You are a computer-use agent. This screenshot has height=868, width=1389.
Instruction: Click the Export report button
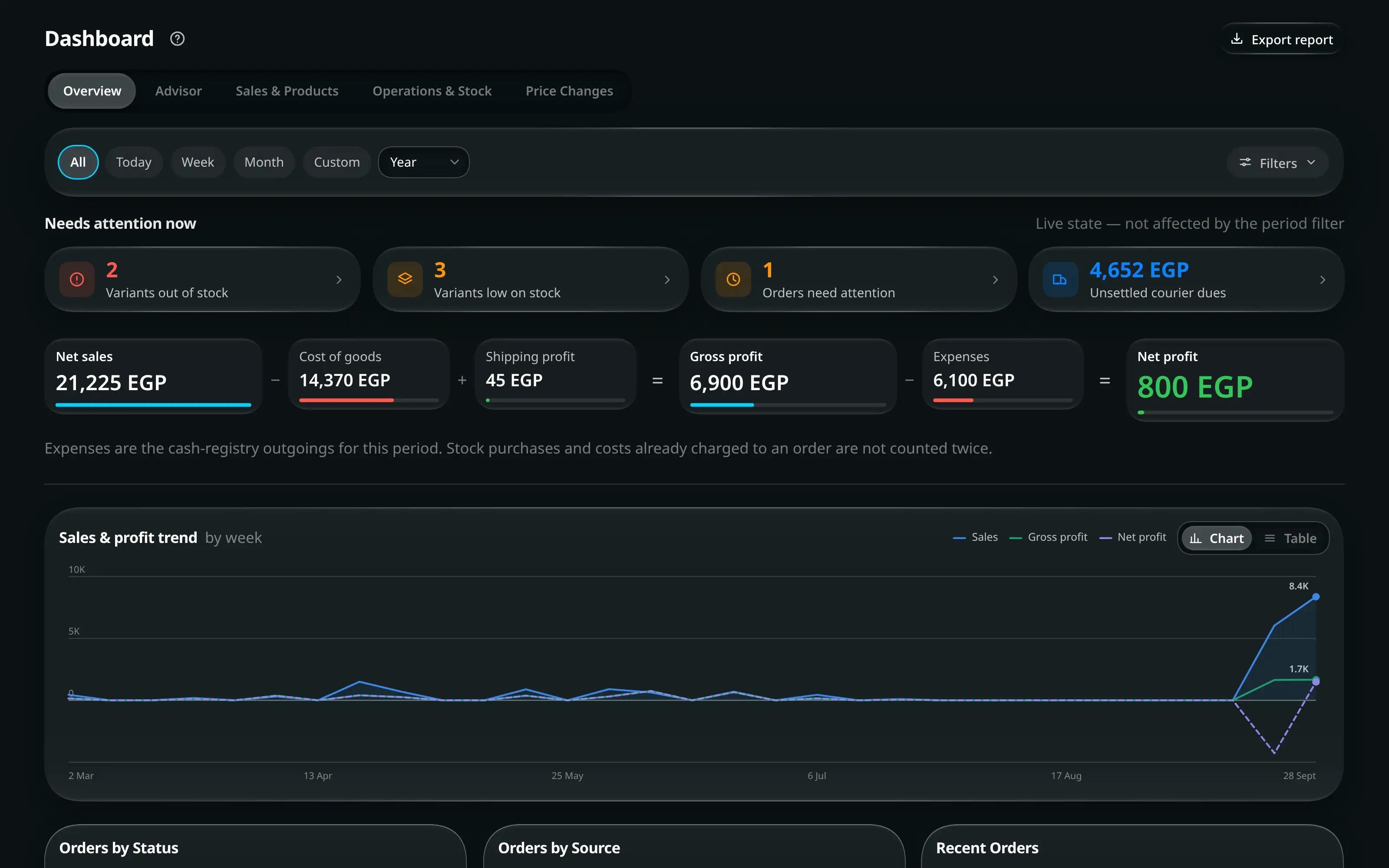click(x=1282, y=39)
